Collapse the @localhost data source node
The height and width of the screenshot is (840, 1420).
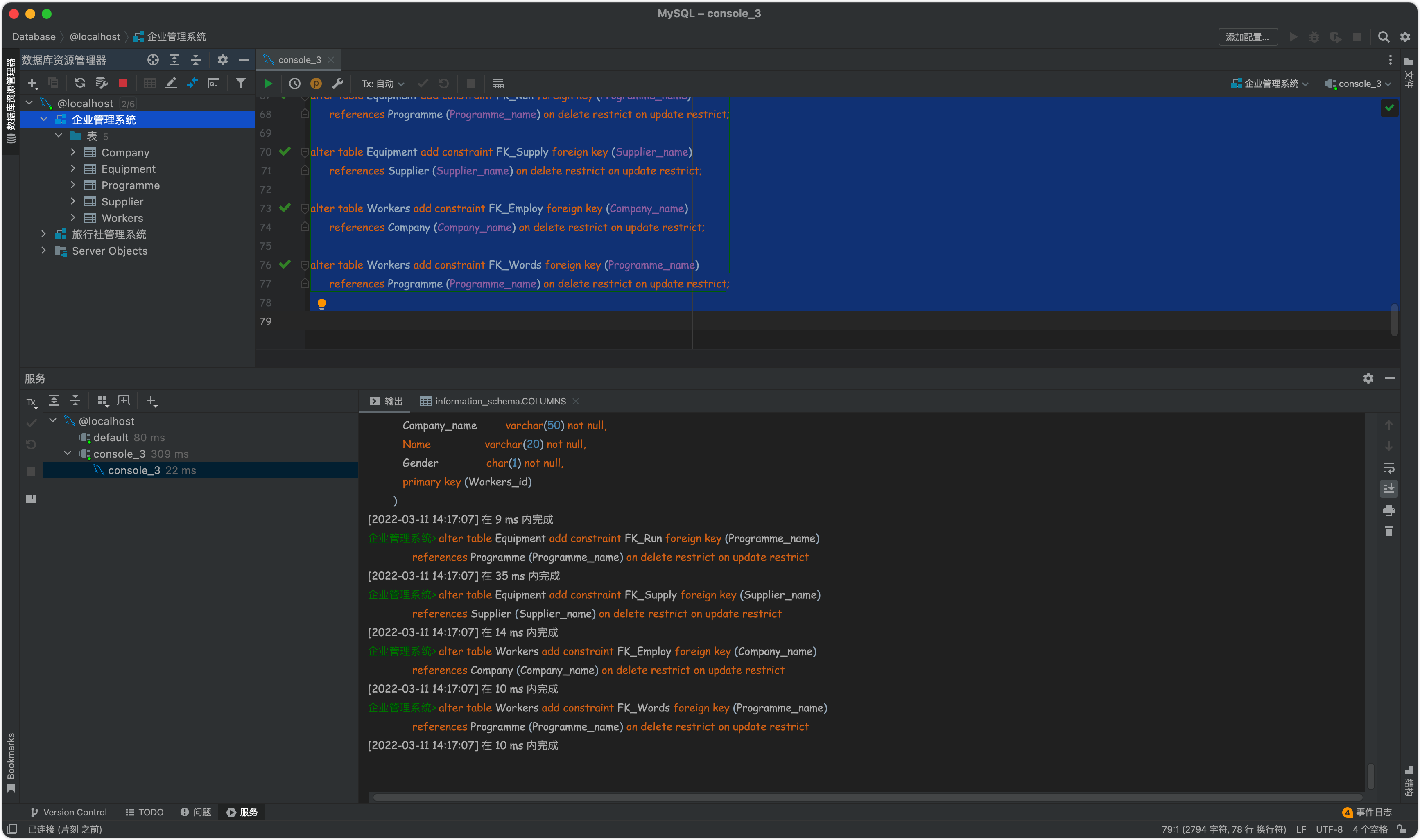(x=29, y=103)
